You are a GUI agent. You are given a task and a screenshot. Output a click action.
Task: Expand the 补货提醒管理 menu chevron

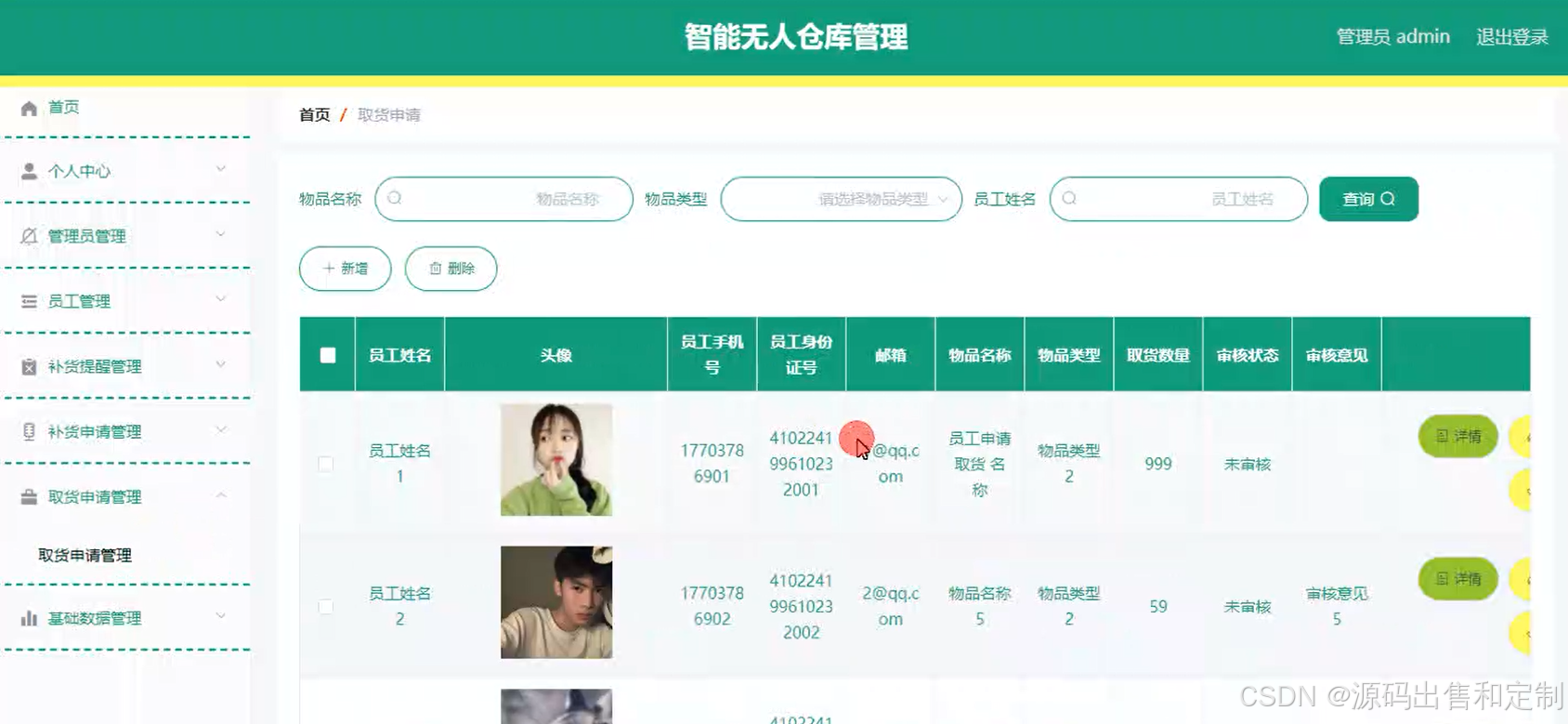pos(221,364)
